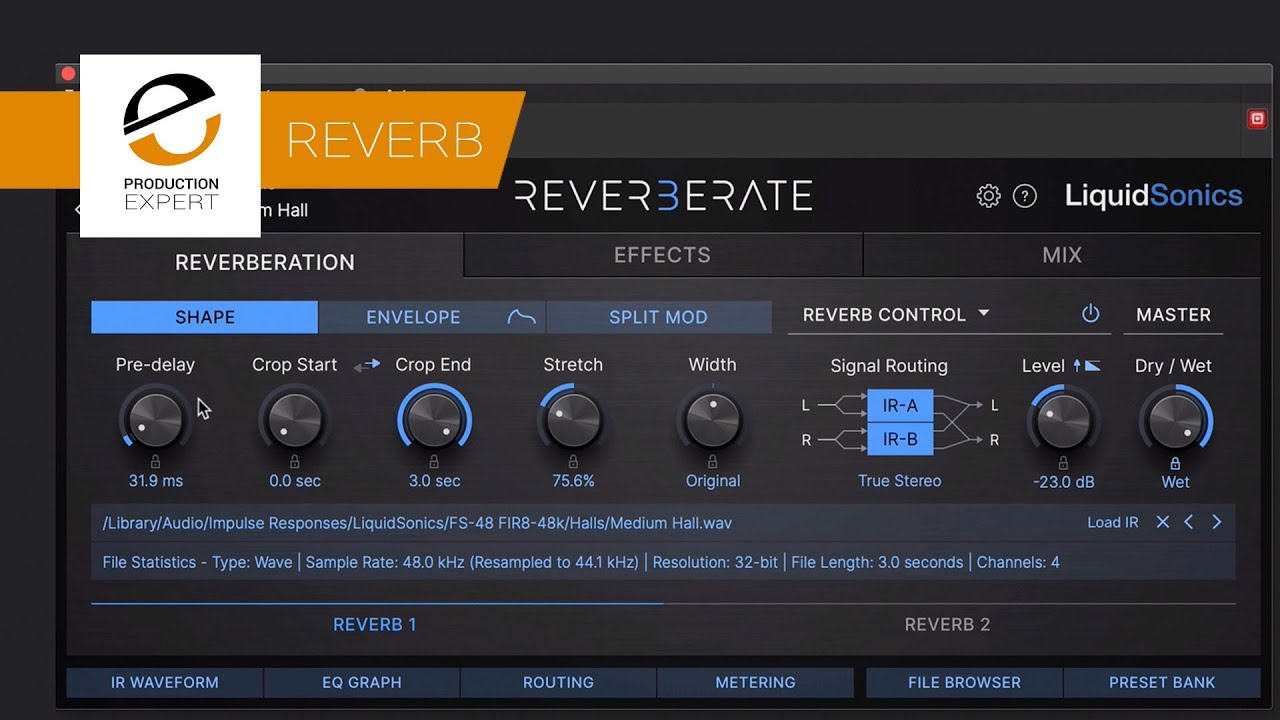Image resolution: width=1280 pixels, height=720 pixels.
Task: Click the 75.6% stretch value
Action: [573, 481]
